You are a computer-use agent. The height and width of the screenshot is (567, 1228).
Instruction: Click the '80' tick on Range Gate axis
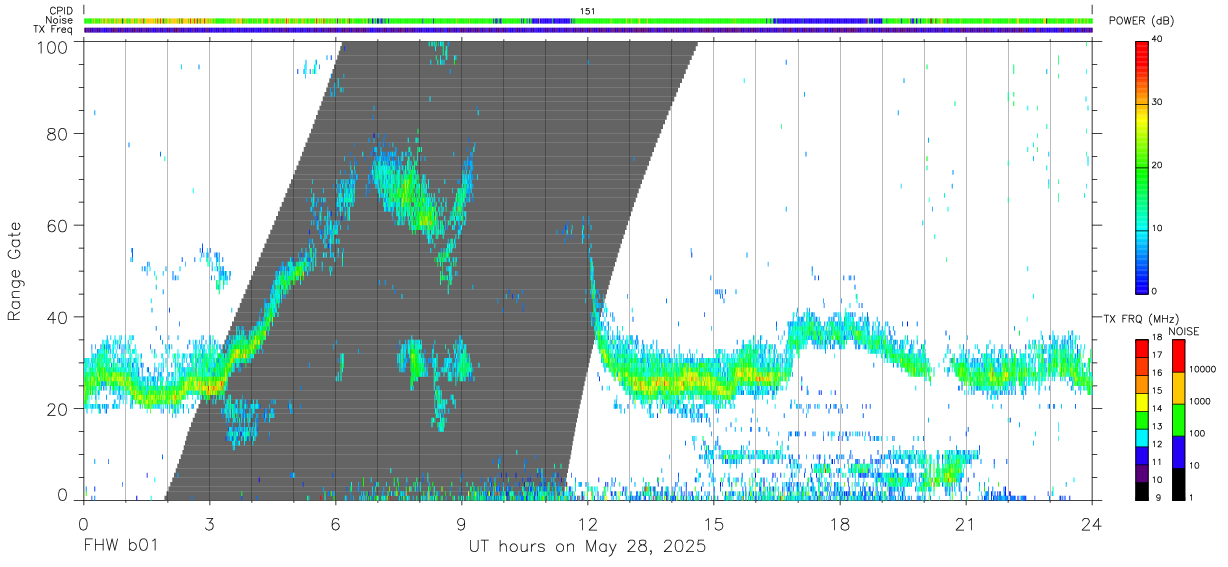(x=59, y=134)
